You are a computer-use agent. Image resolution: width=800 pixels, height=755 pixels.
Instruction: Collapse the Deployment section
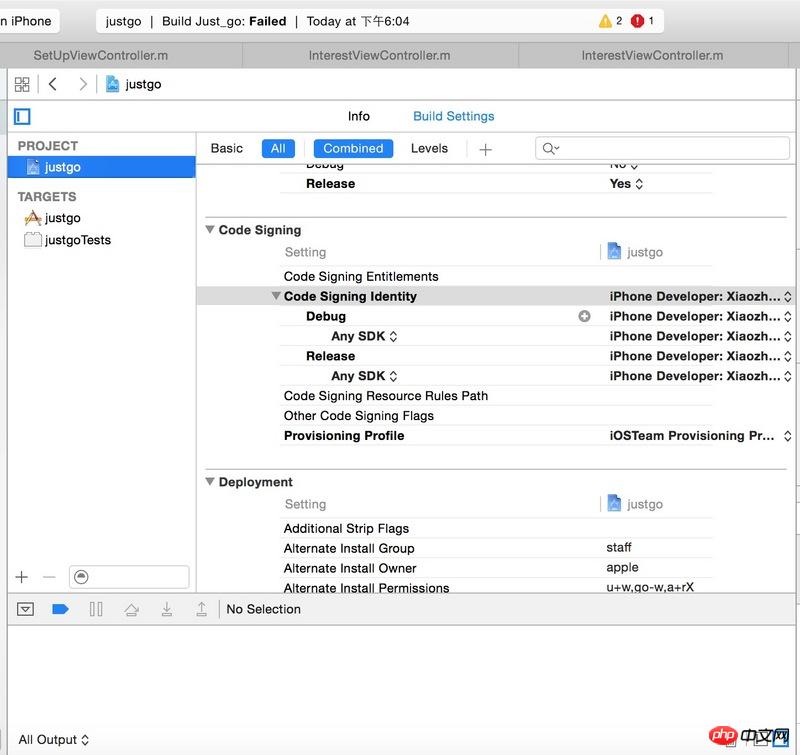(x=210, y=482)
